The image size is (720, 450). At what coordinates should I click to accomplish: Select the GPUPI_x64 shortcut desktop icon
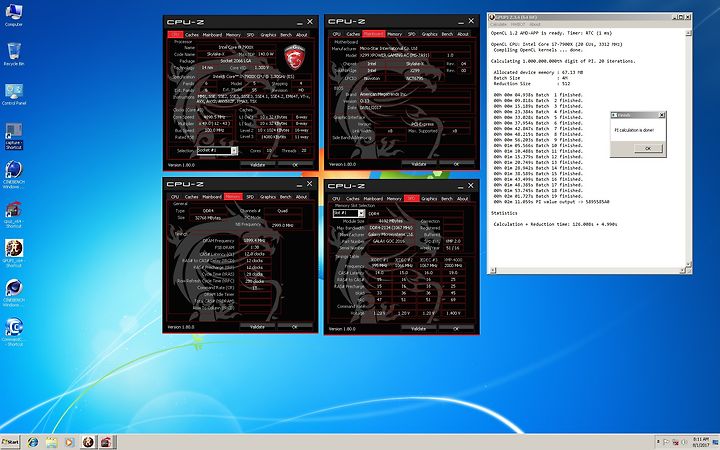click(13, 253)
